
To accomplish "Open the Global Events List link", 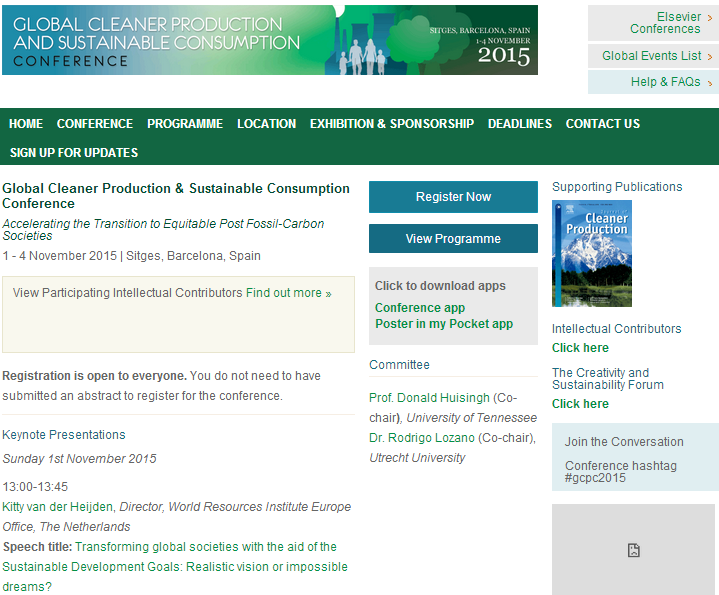I will pyautogui.click(x=652, y=56).
